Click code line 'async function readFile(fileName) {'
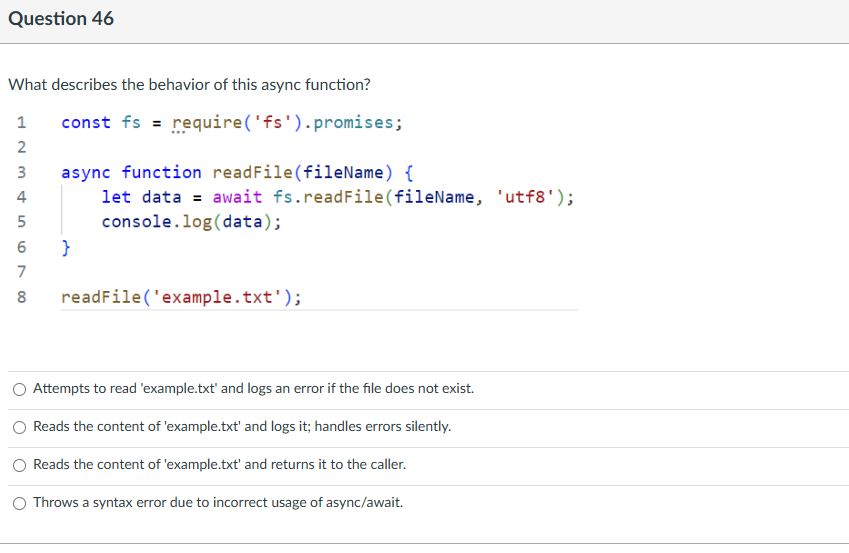Screen dimensions: 849x553 point(237,173)
